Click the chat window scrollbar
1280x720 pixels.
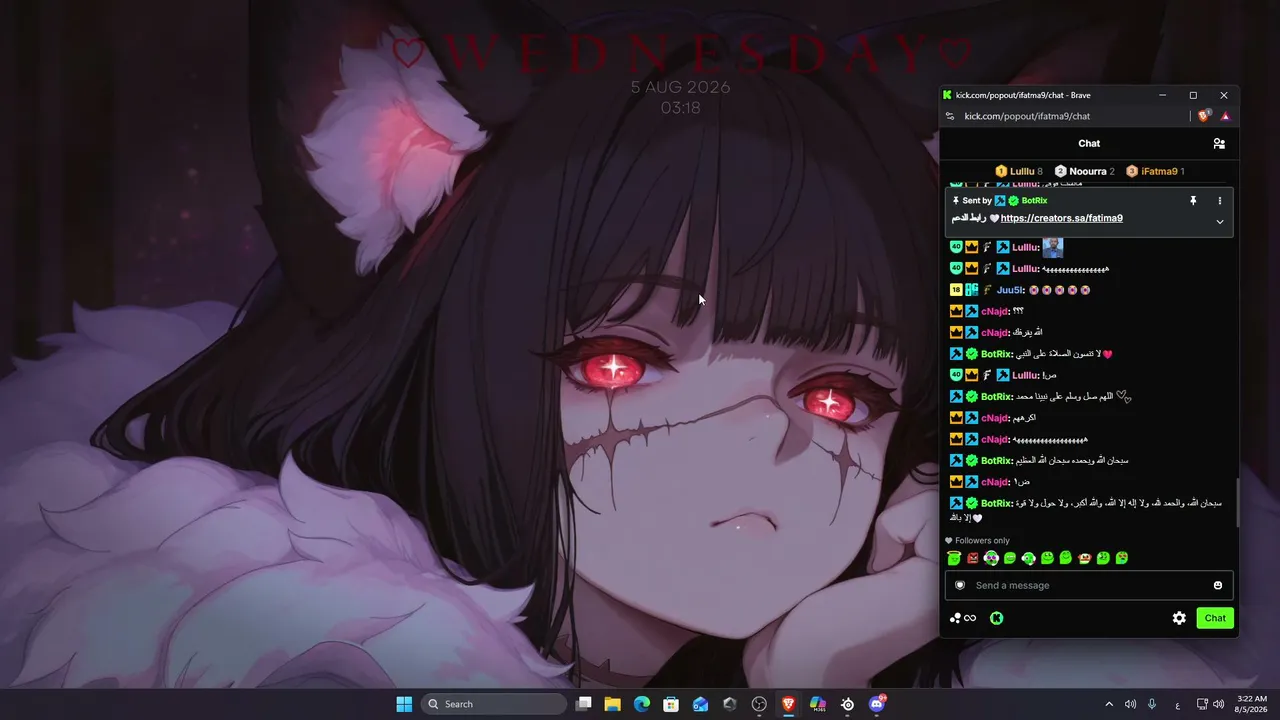pyautogui.click(x=1238, y=503)
